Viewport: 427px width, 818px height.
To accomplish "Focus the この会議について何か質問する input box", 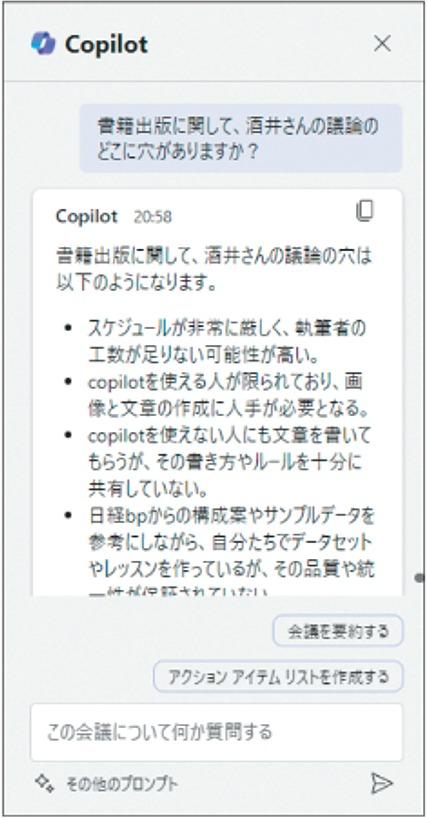I will coord(216,732).
